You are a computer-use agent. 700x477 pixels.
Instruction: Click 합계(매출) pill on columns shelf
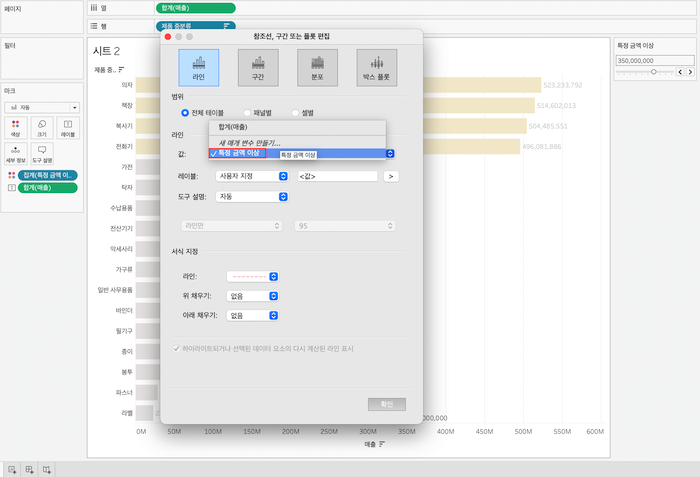tap(196, 8)
